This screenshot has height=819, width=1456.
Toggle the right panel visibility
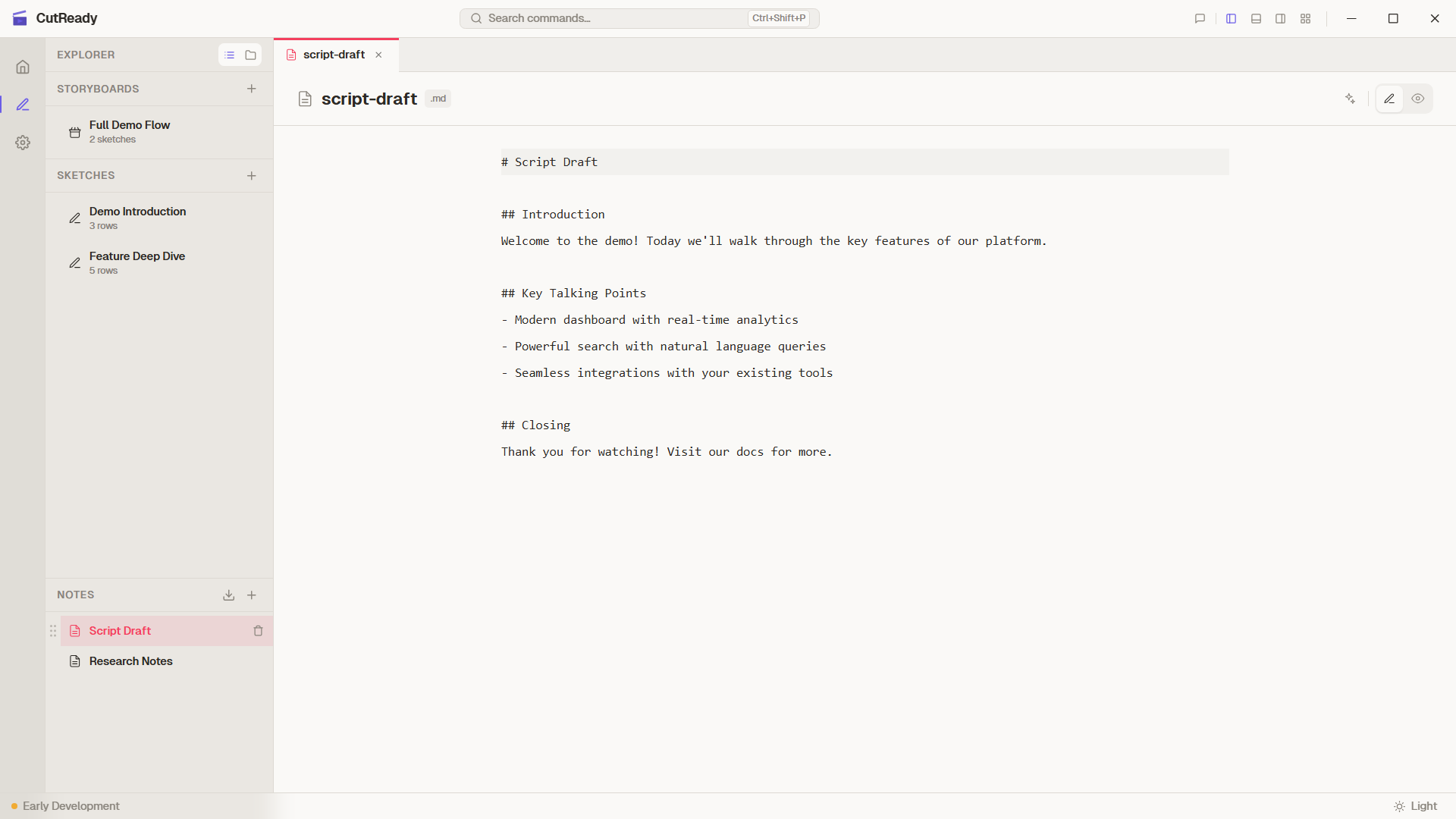1280,18
